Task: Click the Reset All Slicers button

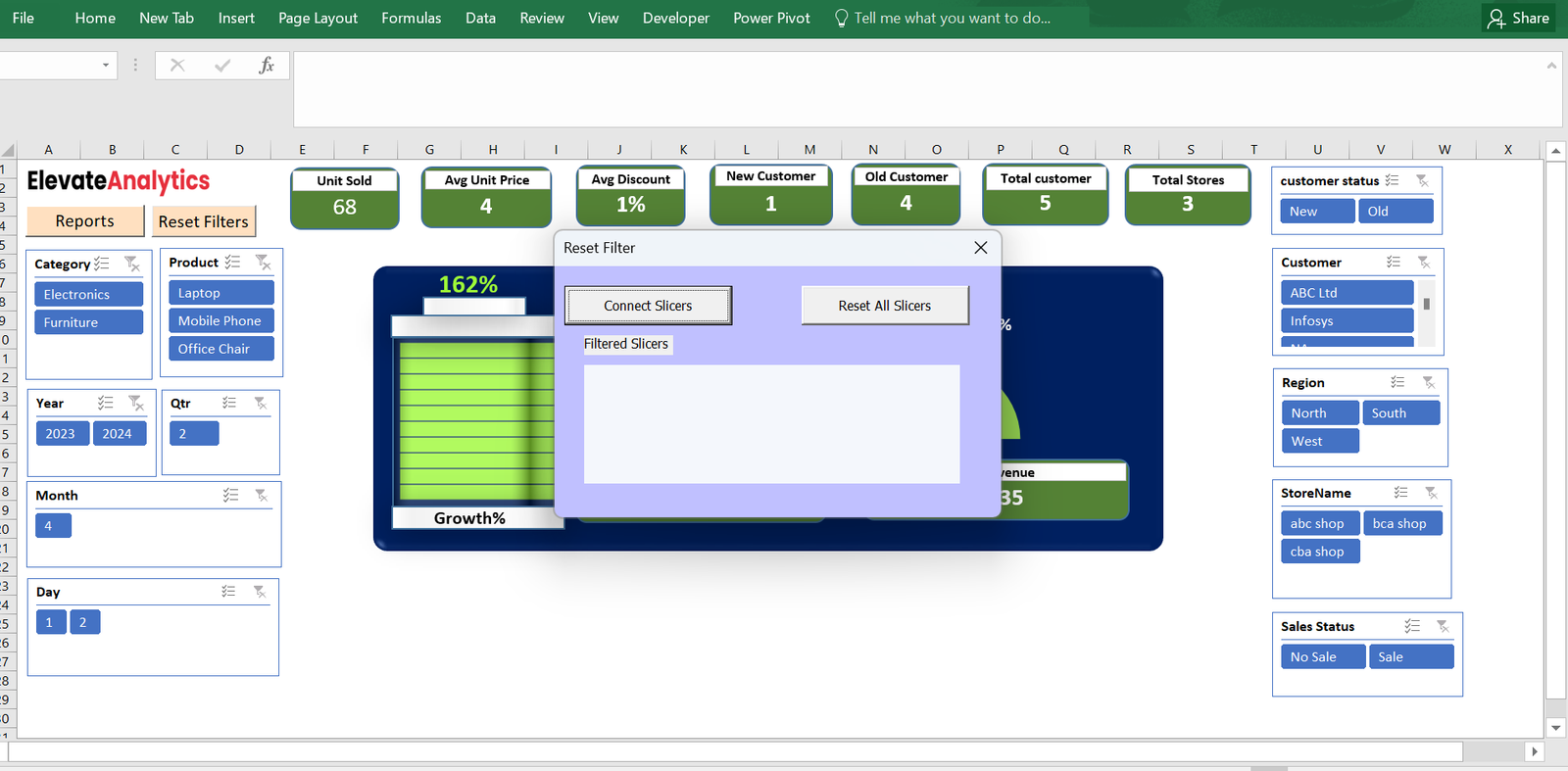Action: pos(884,306)
